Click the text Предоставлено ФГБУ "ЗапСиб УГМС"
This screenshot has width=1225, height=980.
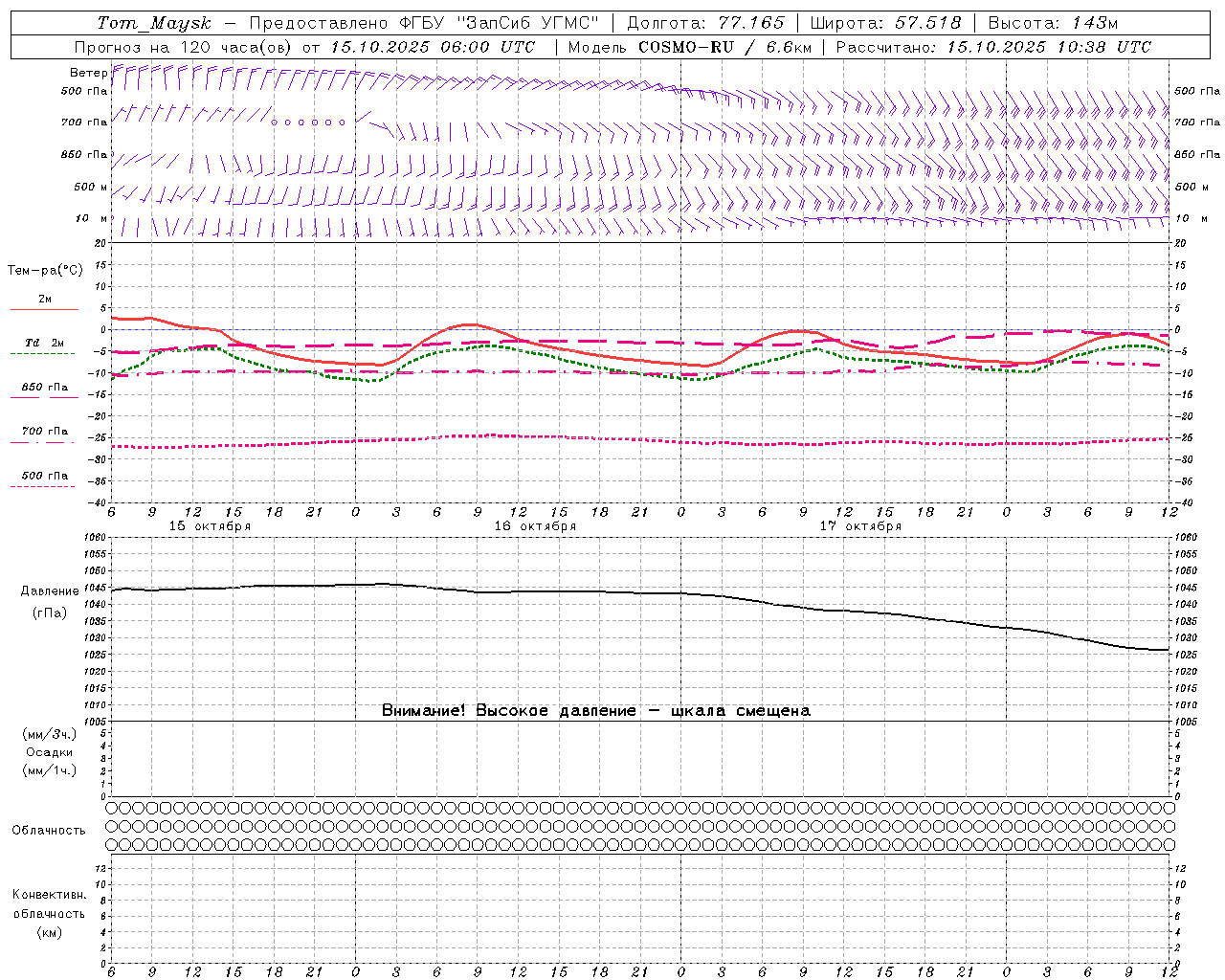click(424, 23)
